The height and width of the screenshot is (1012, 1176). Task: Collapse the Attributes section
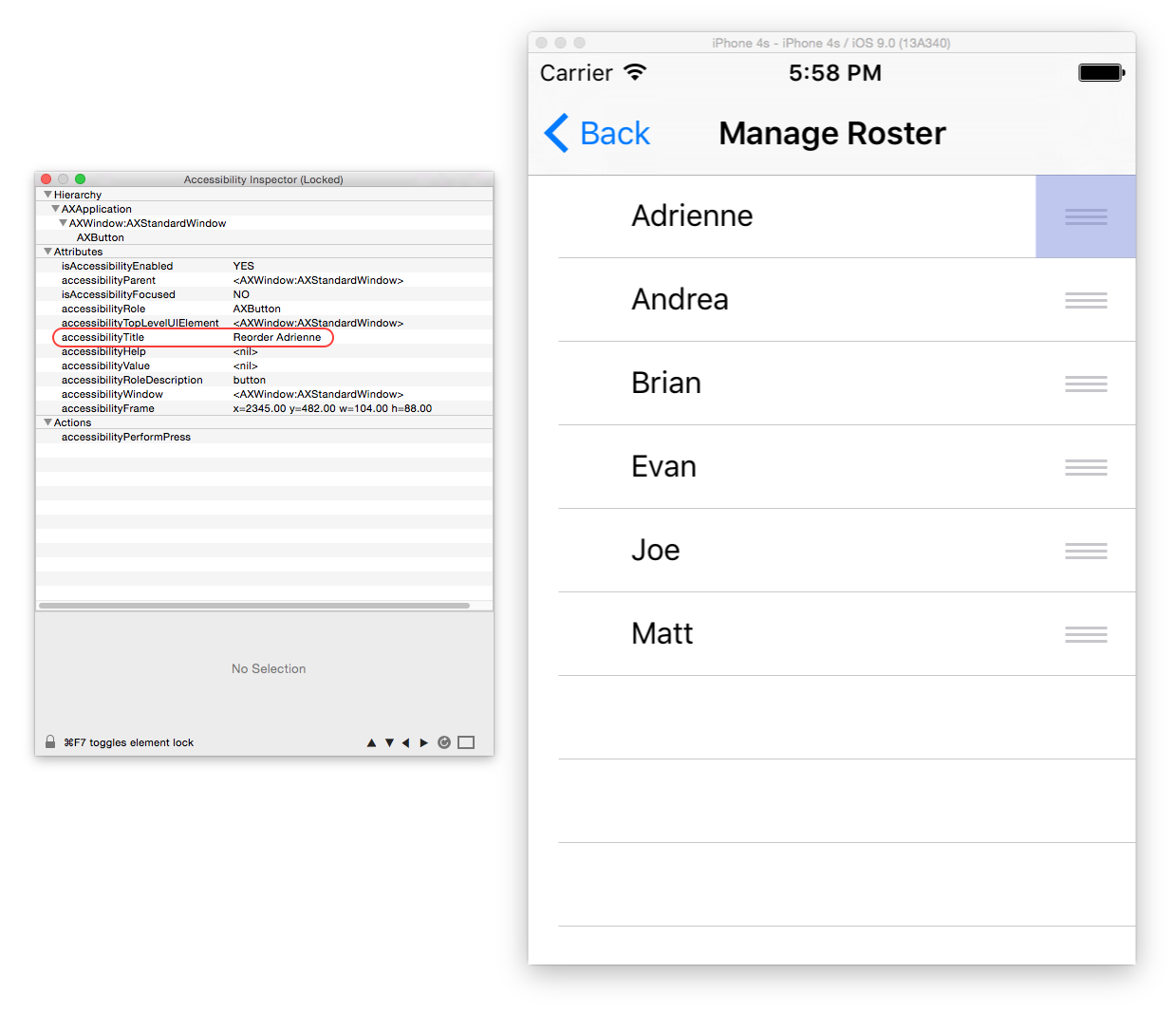(47, 251)
